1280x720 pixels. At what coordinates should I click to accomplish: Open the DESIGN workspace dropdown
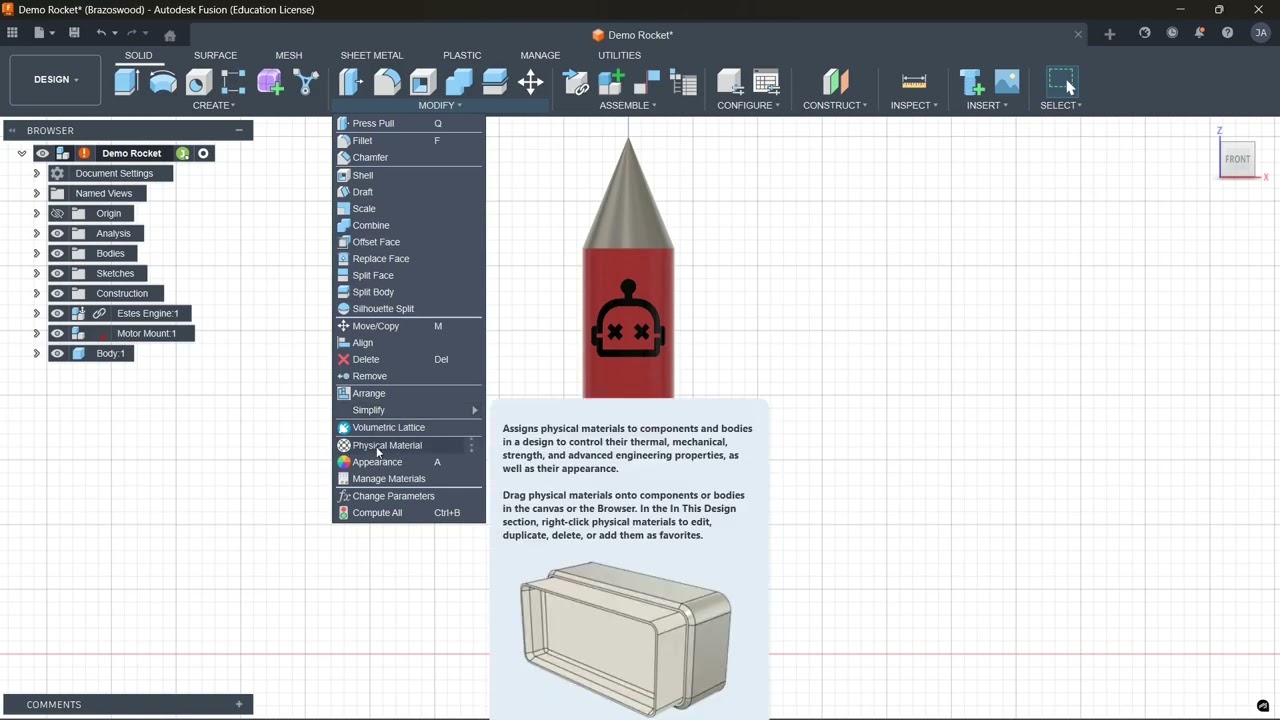[56, 80]
